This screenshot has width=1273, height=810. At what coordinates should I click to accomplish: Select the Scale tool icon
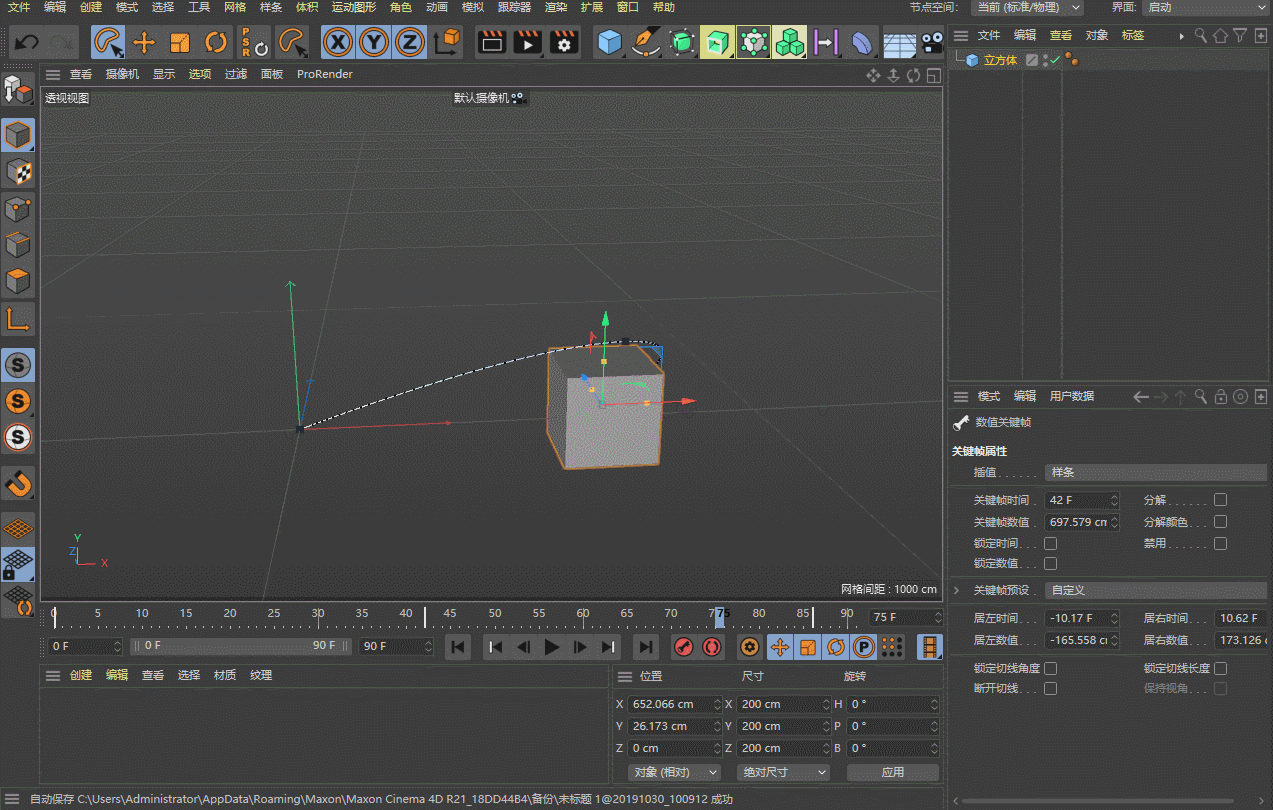point(180,42)
